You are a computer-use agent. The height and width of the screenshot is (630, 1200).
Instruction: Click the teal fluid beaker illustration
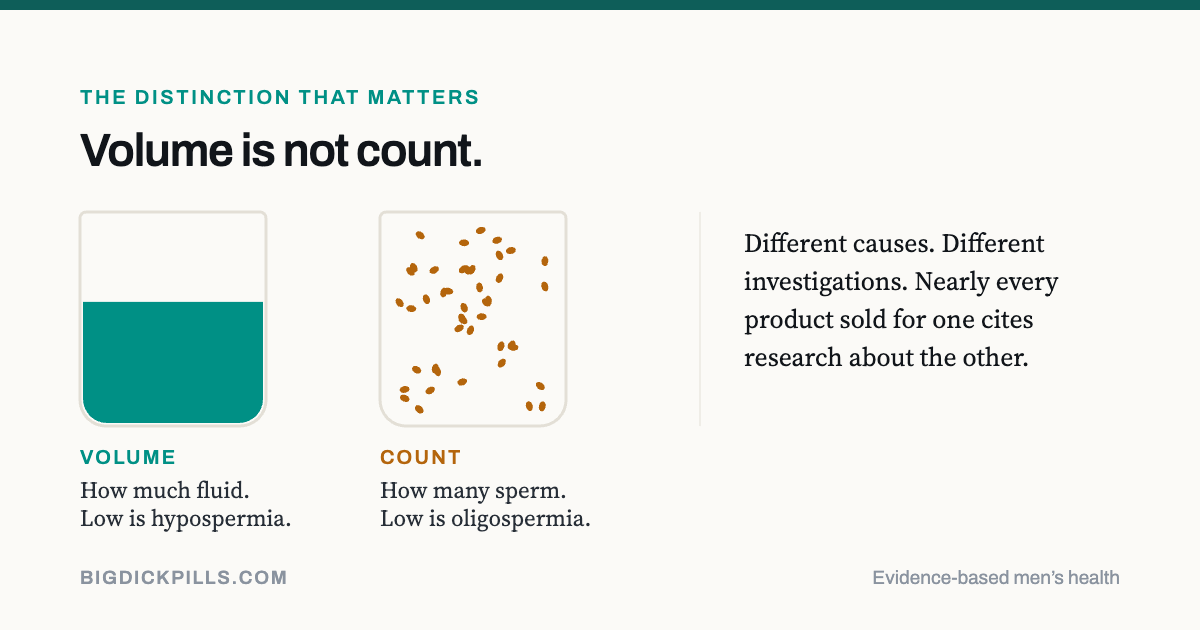tap(173, 319)
